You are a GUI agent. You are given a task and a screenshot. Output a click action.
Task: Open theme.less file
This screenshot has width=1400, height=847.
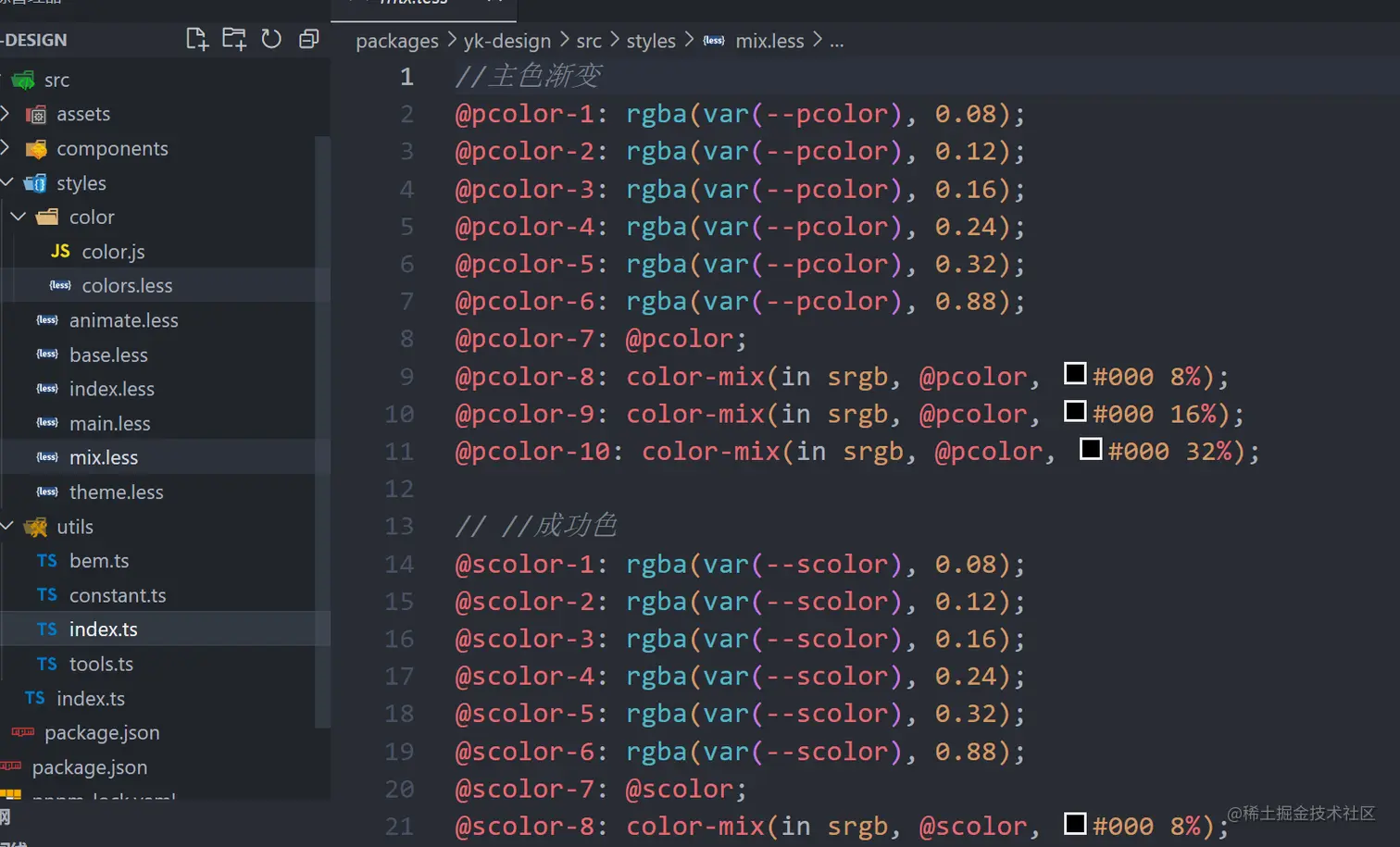[116, 492]
